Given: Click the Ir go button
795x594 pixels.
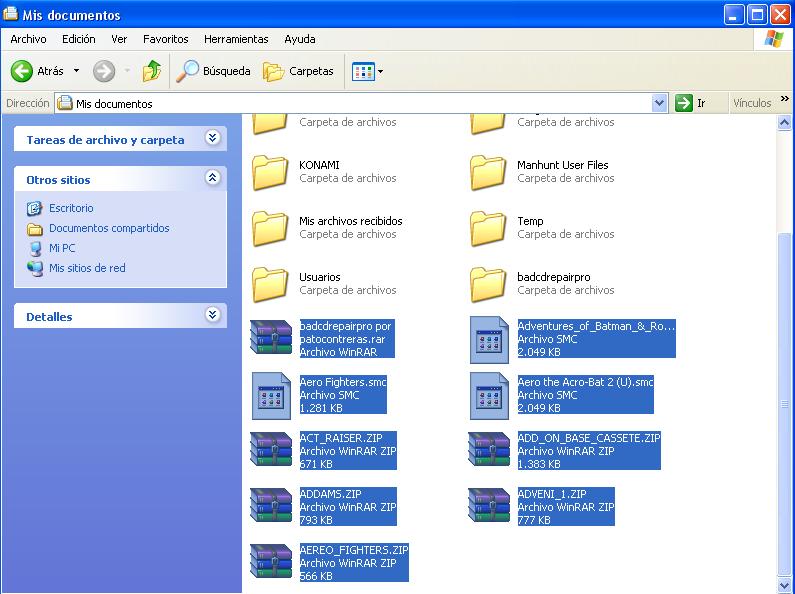Looking at the screenshot, I should [x=691, y=103].
